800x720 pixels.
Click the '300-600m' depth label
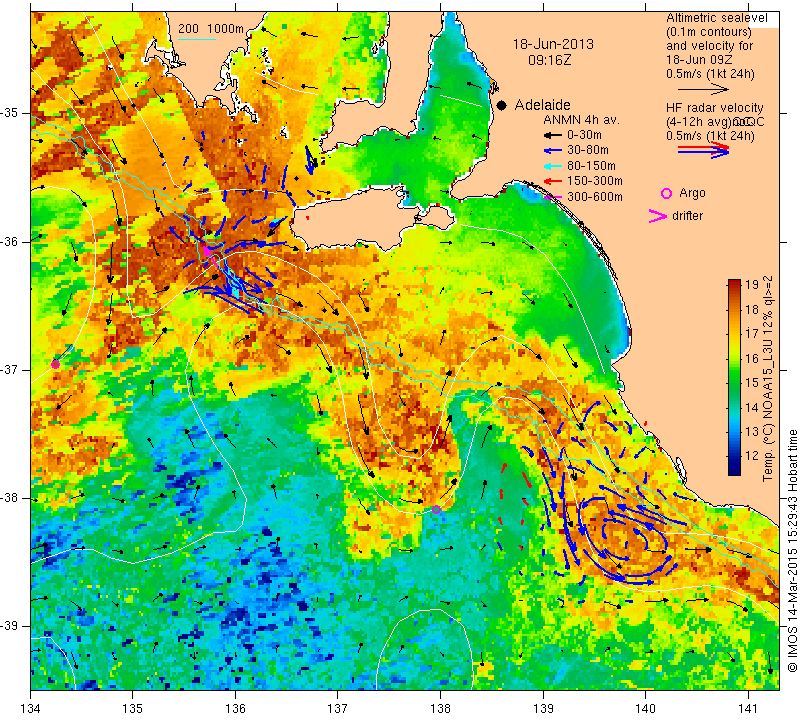[x=595, y=197]
